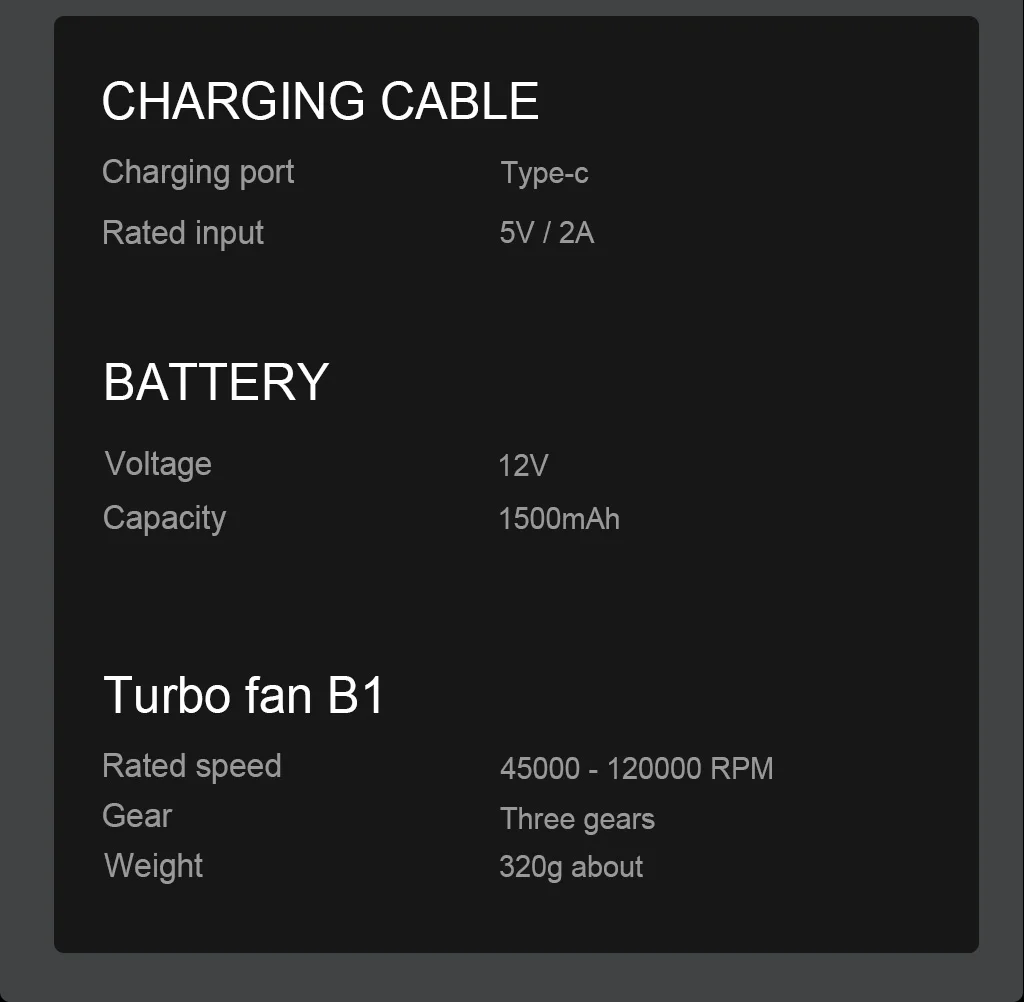Select the Weight label

point(153,867)
